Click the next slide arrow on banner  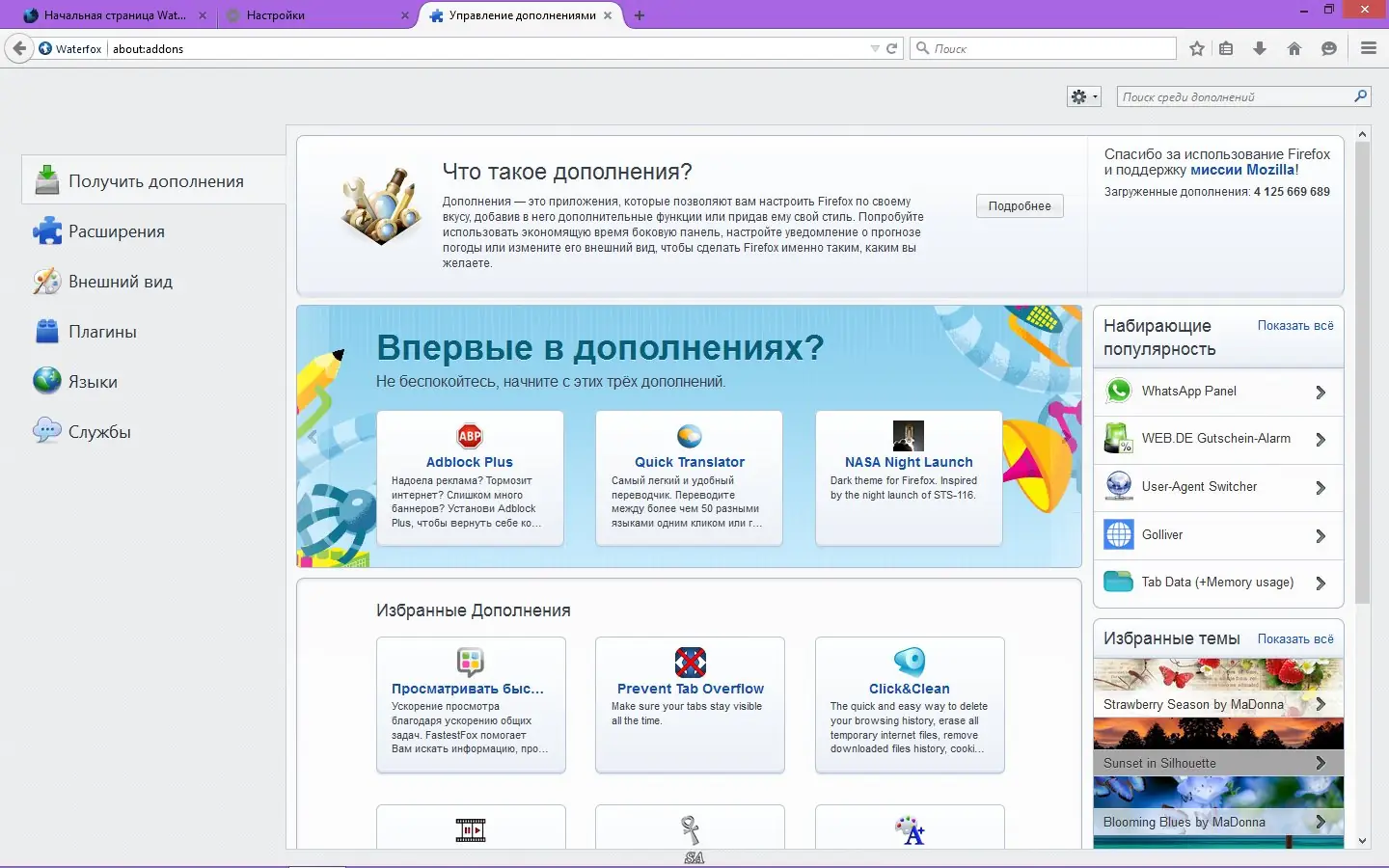point(1066,436)
